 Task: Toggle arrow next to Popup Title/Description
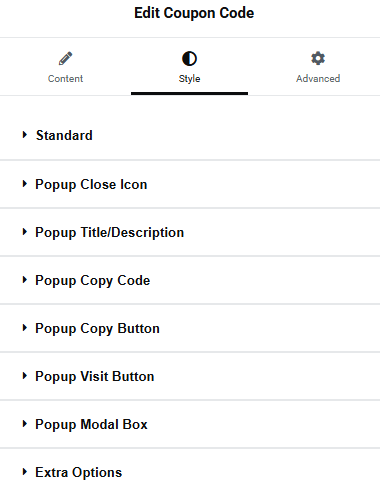point(25,232)
